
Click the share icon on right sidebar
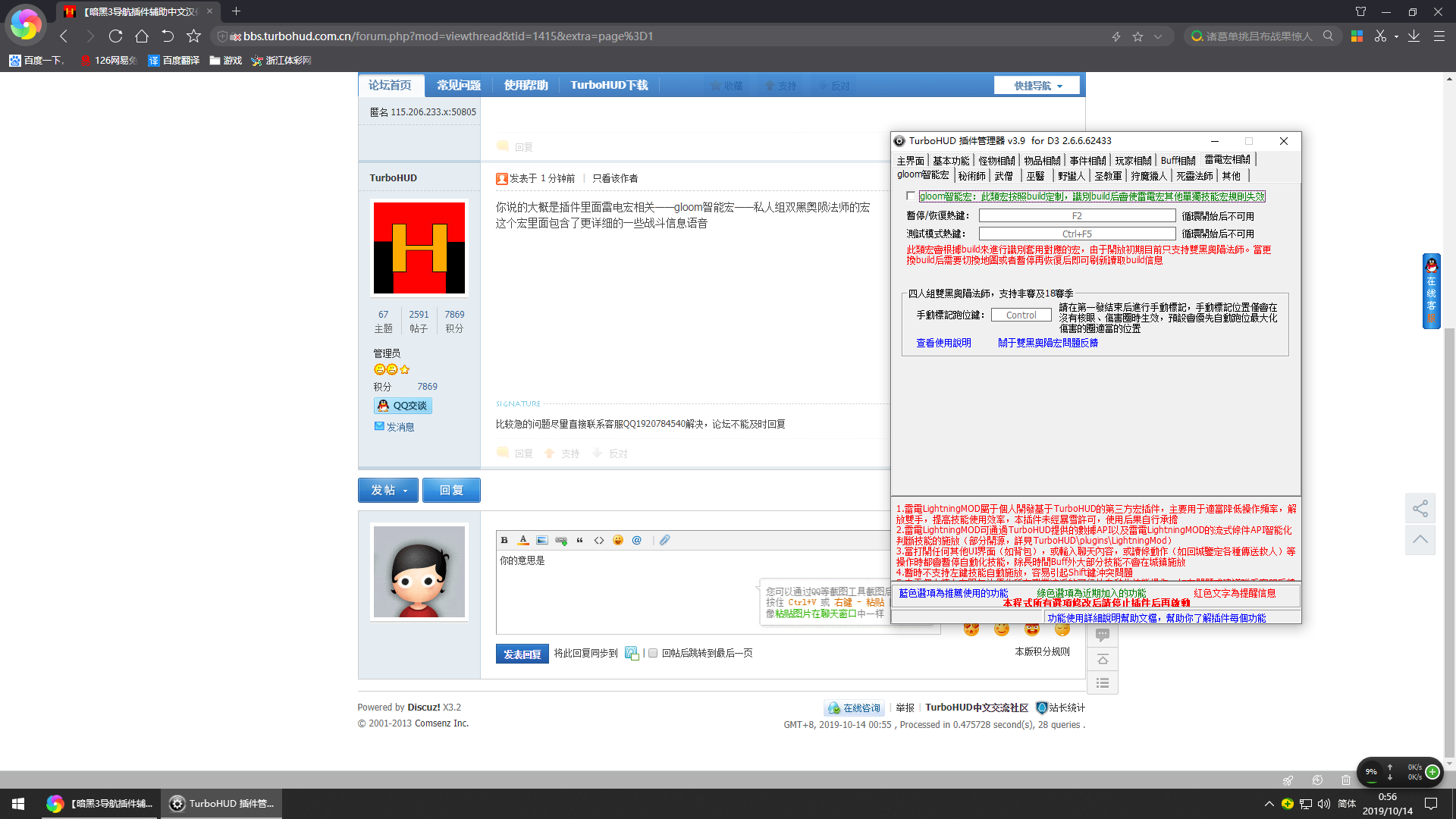pos(1420,508)
